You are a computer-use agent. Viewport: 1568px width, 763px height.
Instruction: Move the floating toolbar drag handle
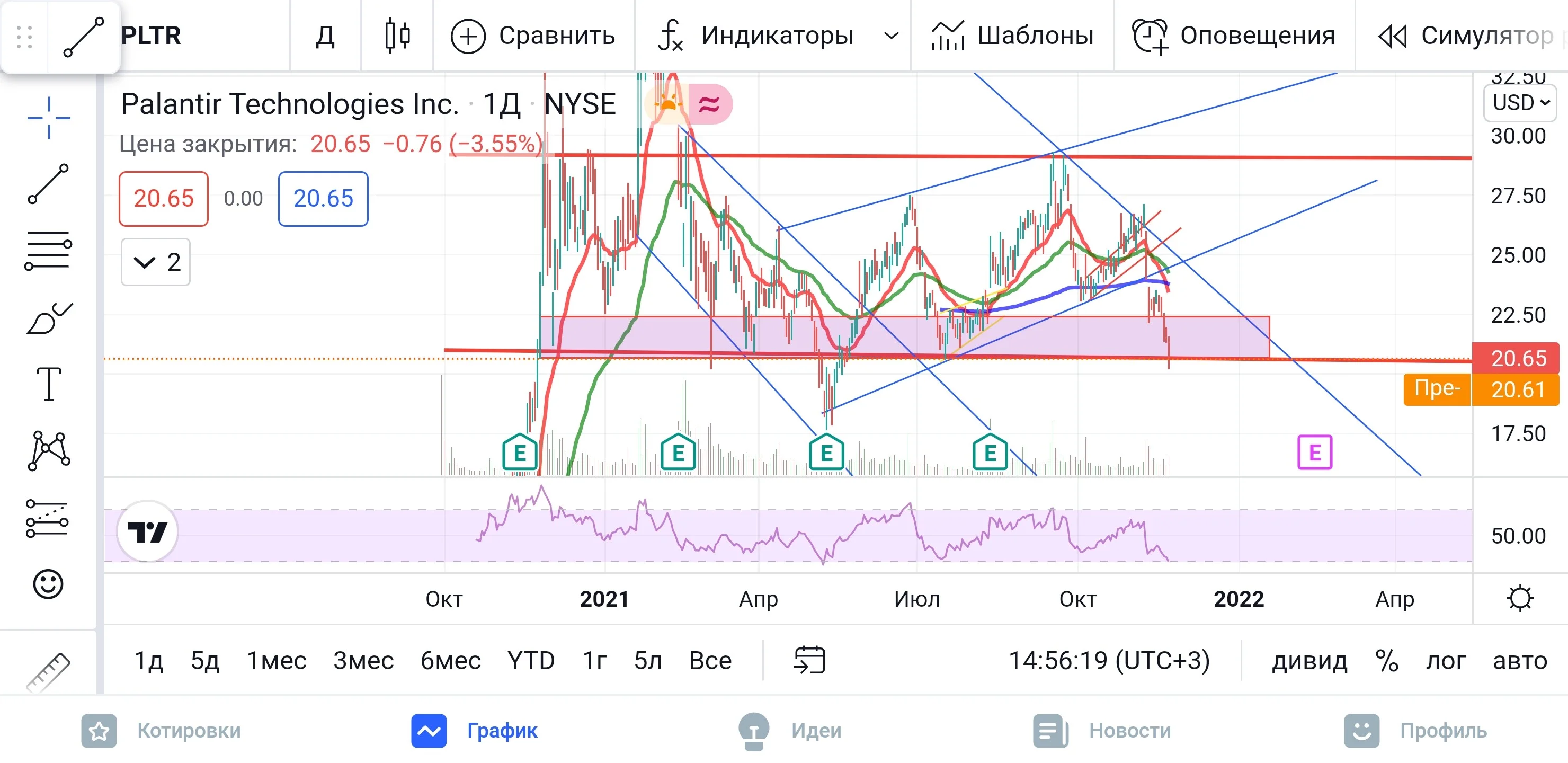[x=24, y=37]
